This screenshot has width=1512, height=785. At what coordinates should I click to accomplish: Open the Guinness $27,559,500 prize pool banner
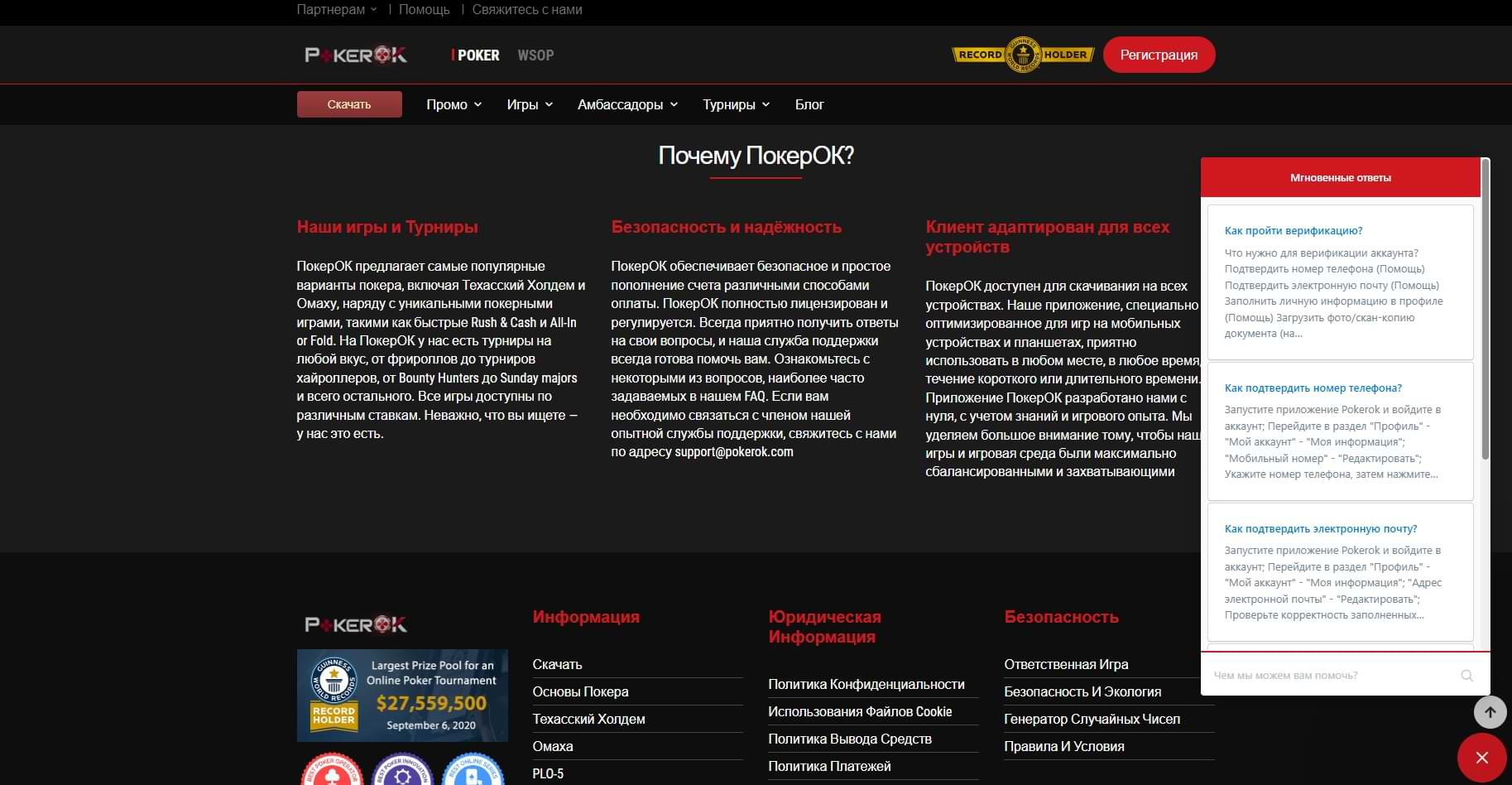click(x=402, y=695)
